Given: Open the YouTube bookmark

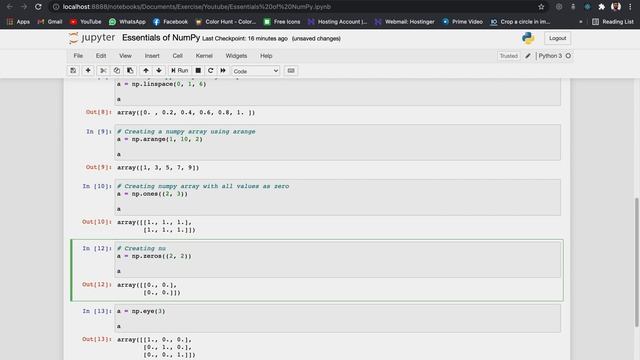Looking at the screenshot, I should pos(86,22).
